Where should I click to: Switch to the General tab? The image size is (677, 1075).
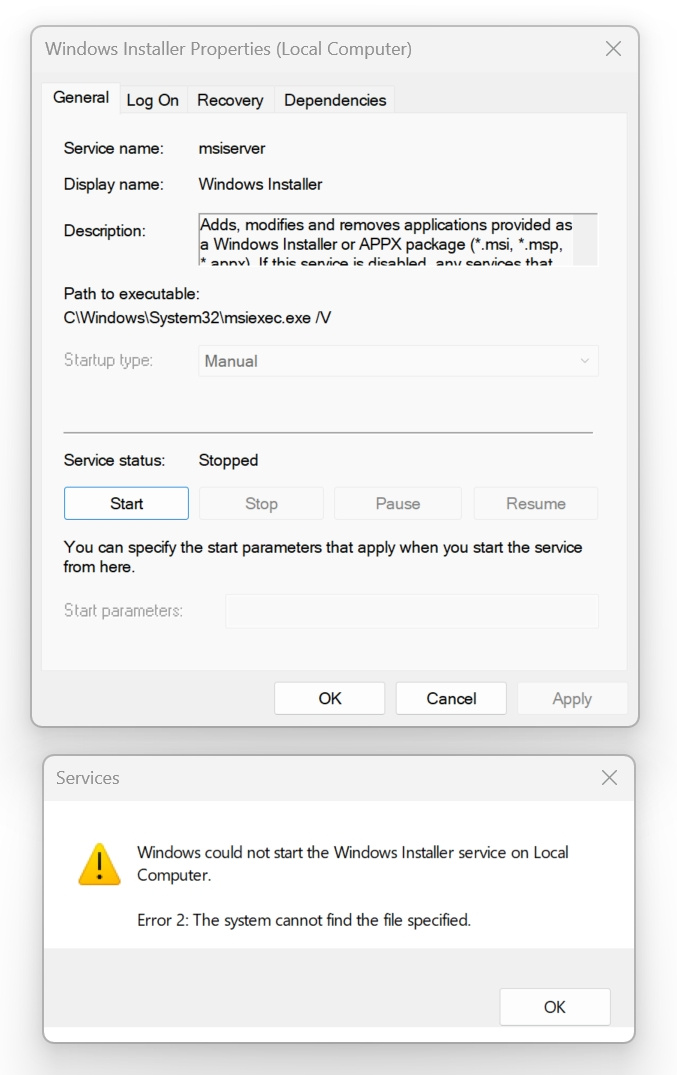(x=80, y=98)
